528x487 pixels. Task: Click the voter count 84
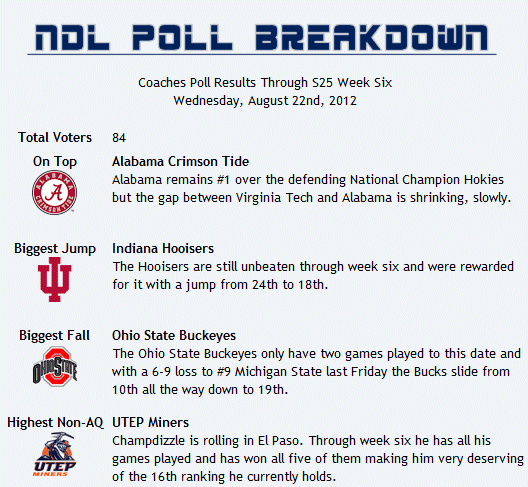tap(119, 138)
